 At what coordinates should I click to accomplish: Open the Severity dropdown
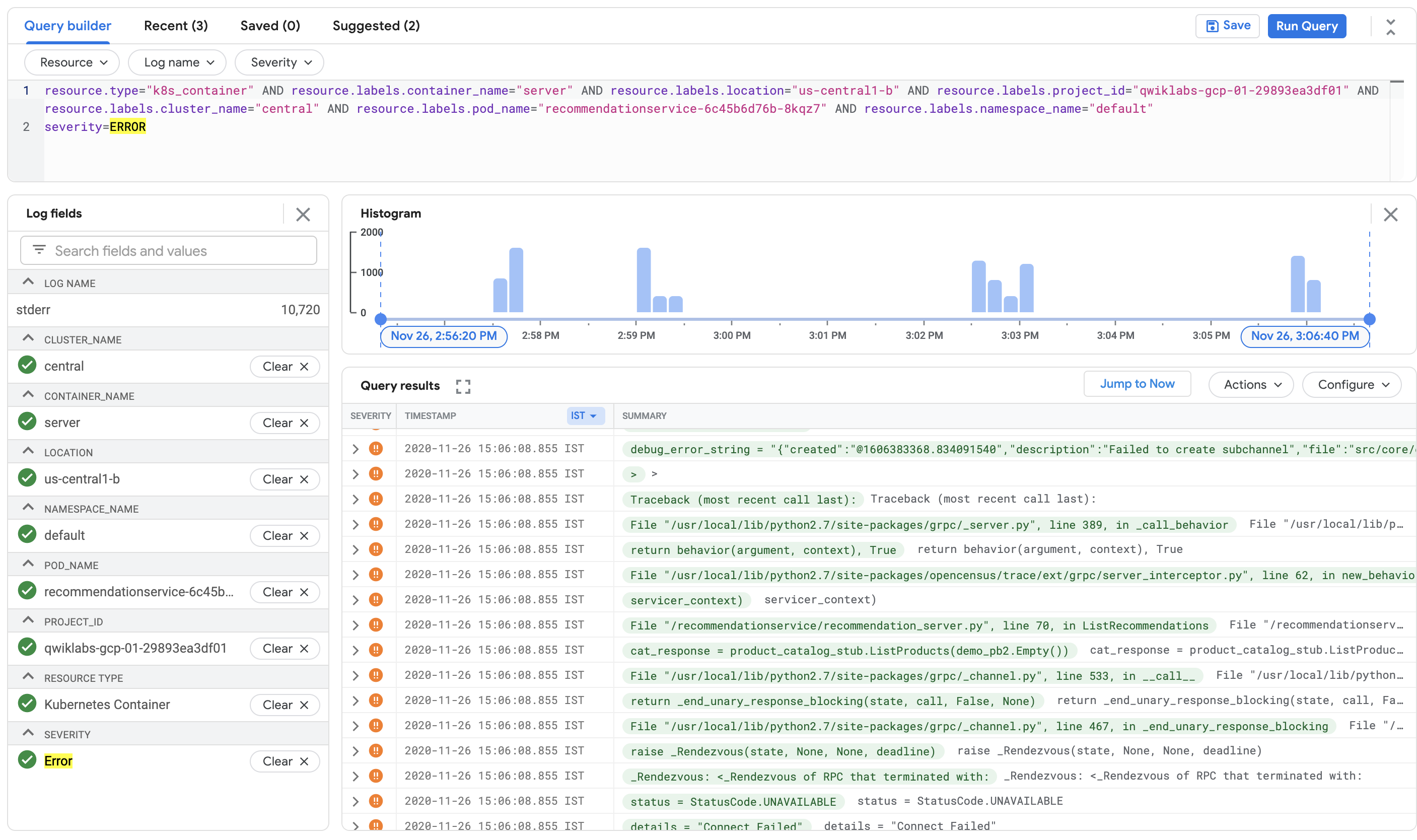coord(279,62)
